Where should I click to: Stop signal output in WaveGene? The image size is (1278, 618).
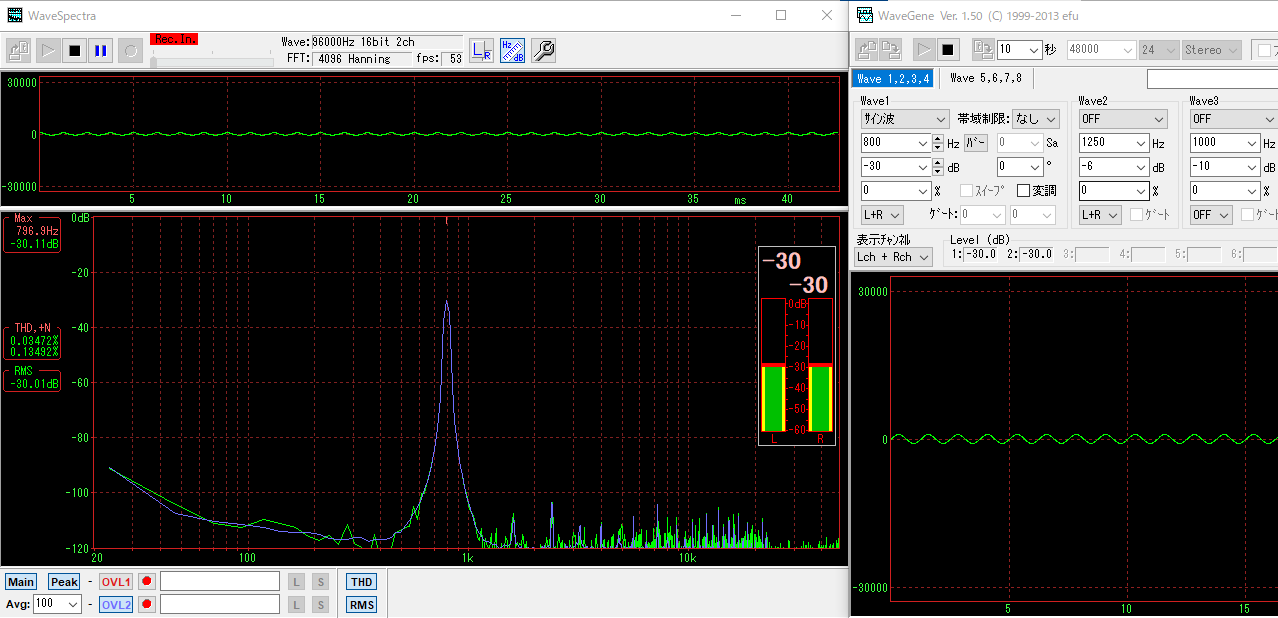coord(948,49)
